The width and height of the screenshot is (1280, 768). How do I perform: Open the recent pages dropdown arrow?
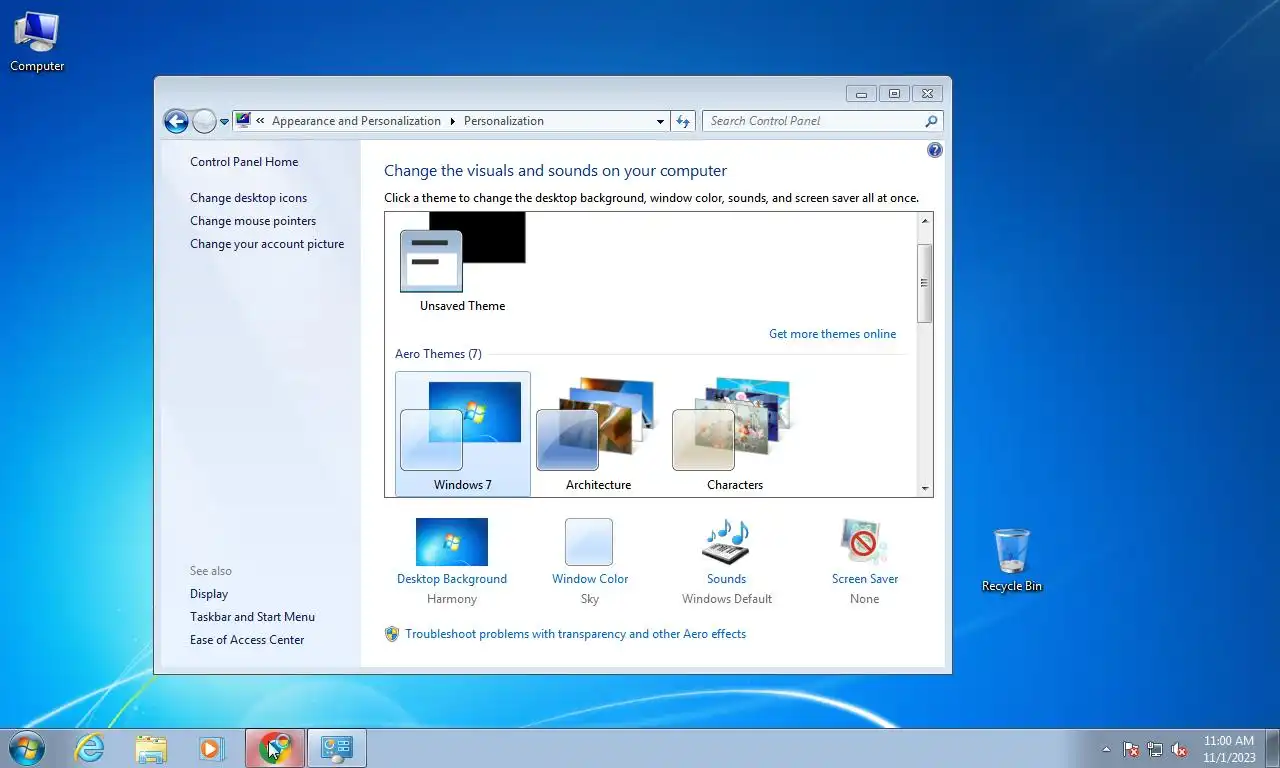point(224,121)
